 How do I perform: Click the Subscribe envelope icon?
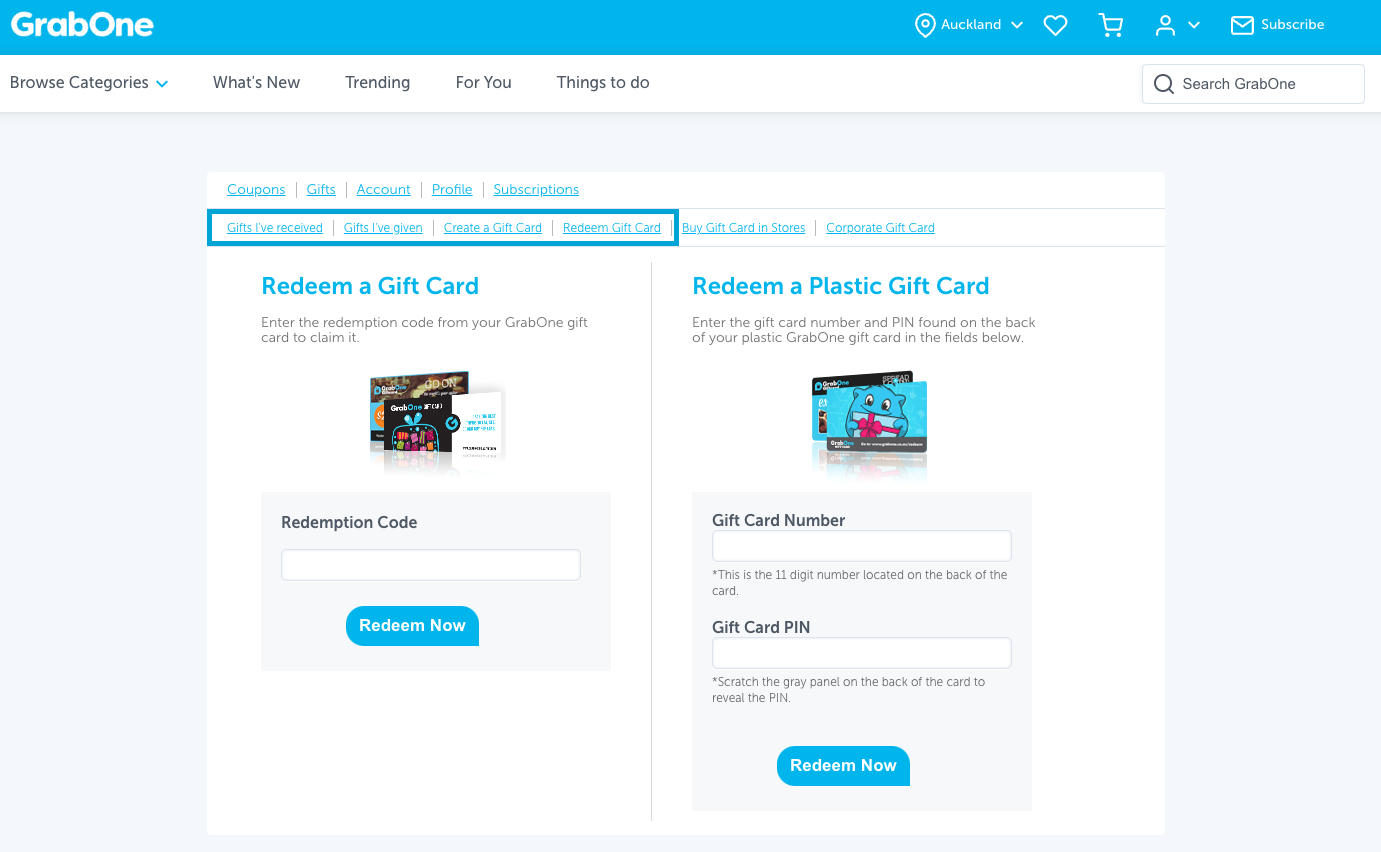click(1242, 25)
